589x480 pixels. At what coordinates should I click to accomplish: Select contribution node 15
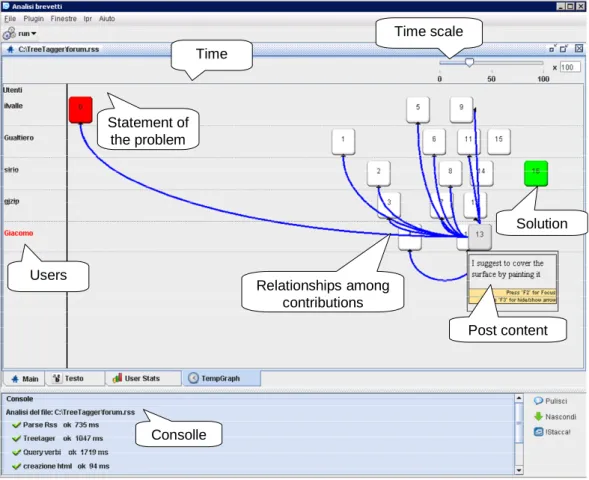pyautogui.click(x=499, y=141)
